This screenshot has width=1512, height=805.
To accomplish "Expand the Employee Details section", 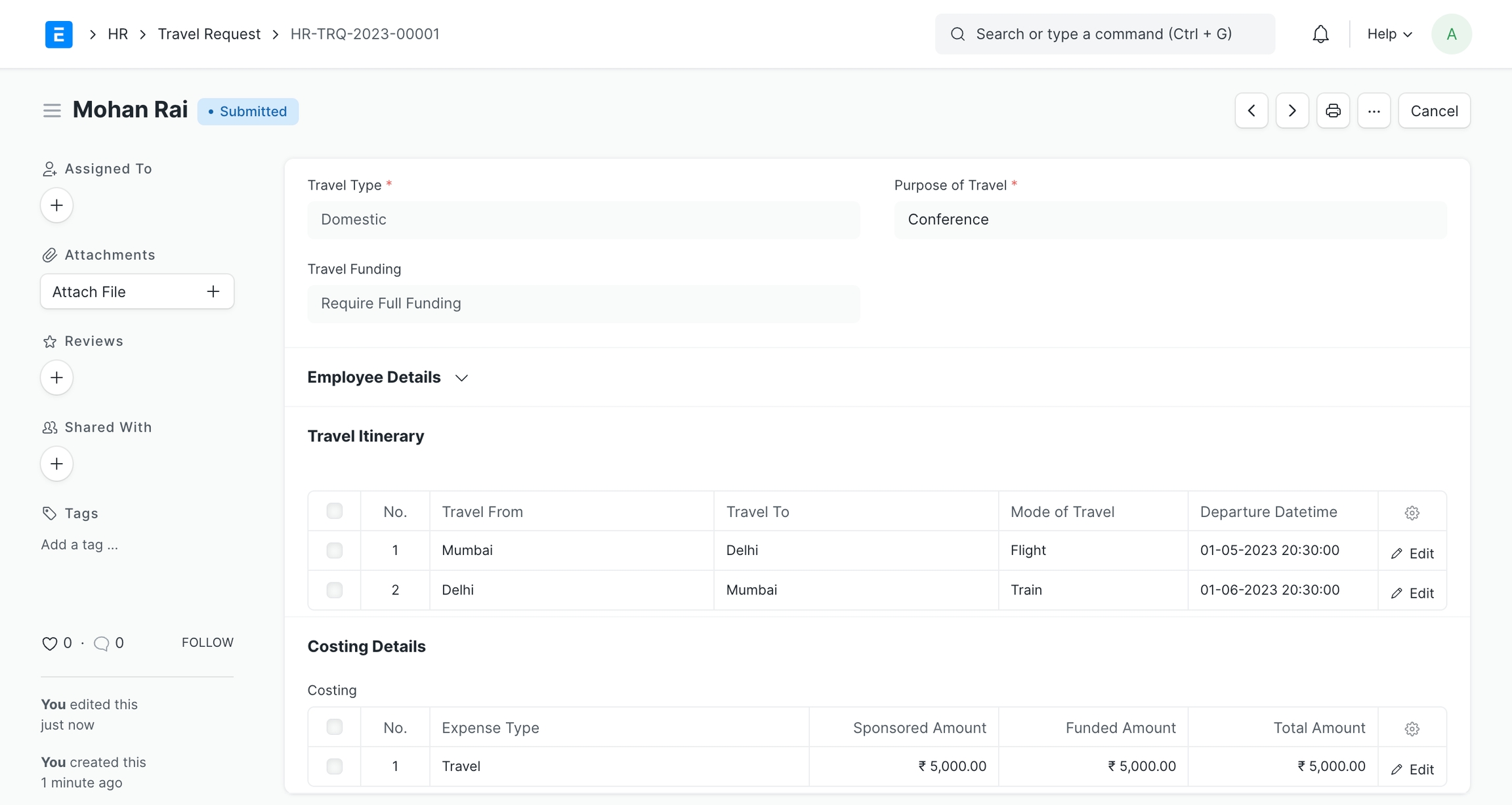I will click(387, 377).
